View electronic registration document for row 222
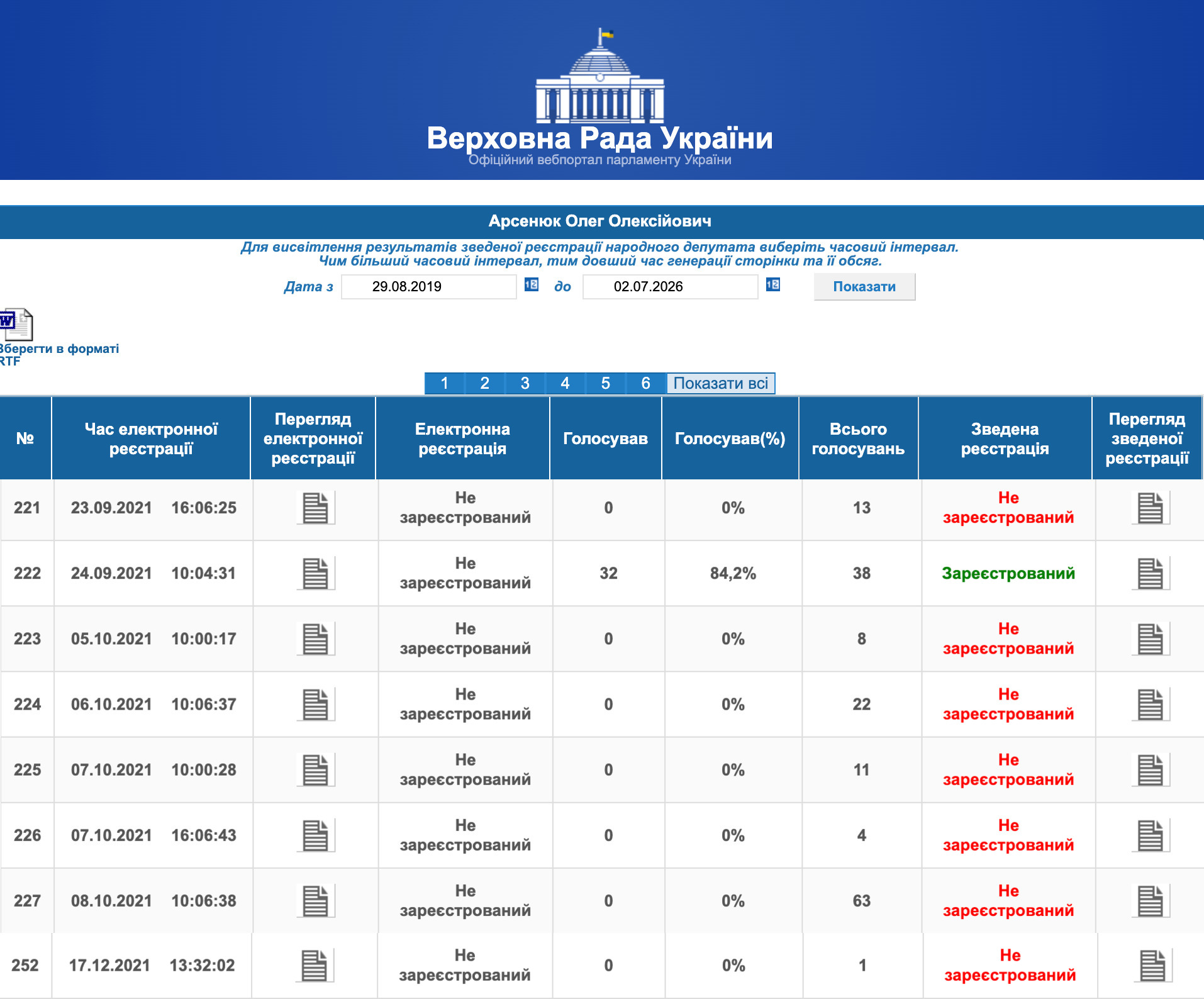 coord(315,573)
